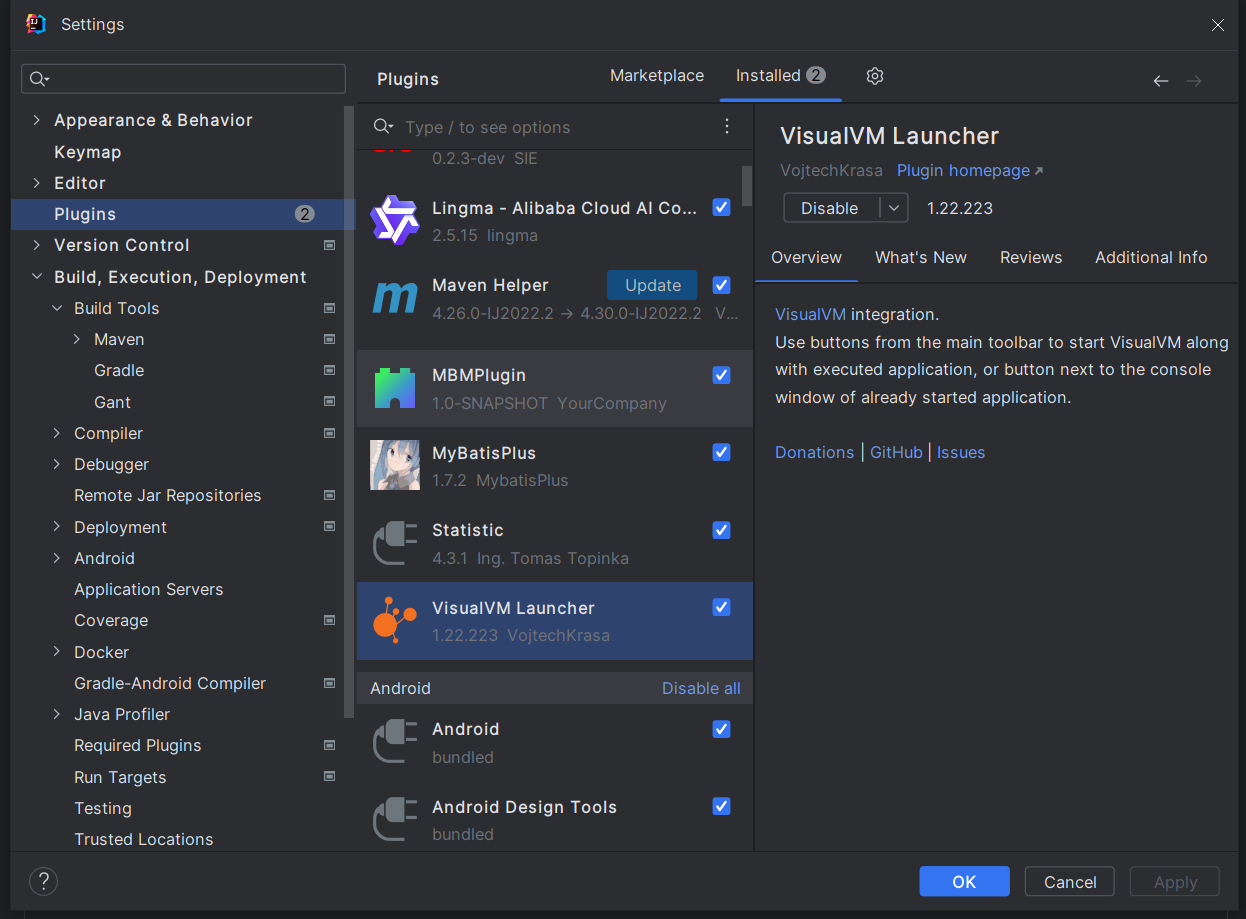The height and width of the screenshot is (919, 1246).
Task: Collapse the Build, Execution, Deployment section
Action: point(37,277)
